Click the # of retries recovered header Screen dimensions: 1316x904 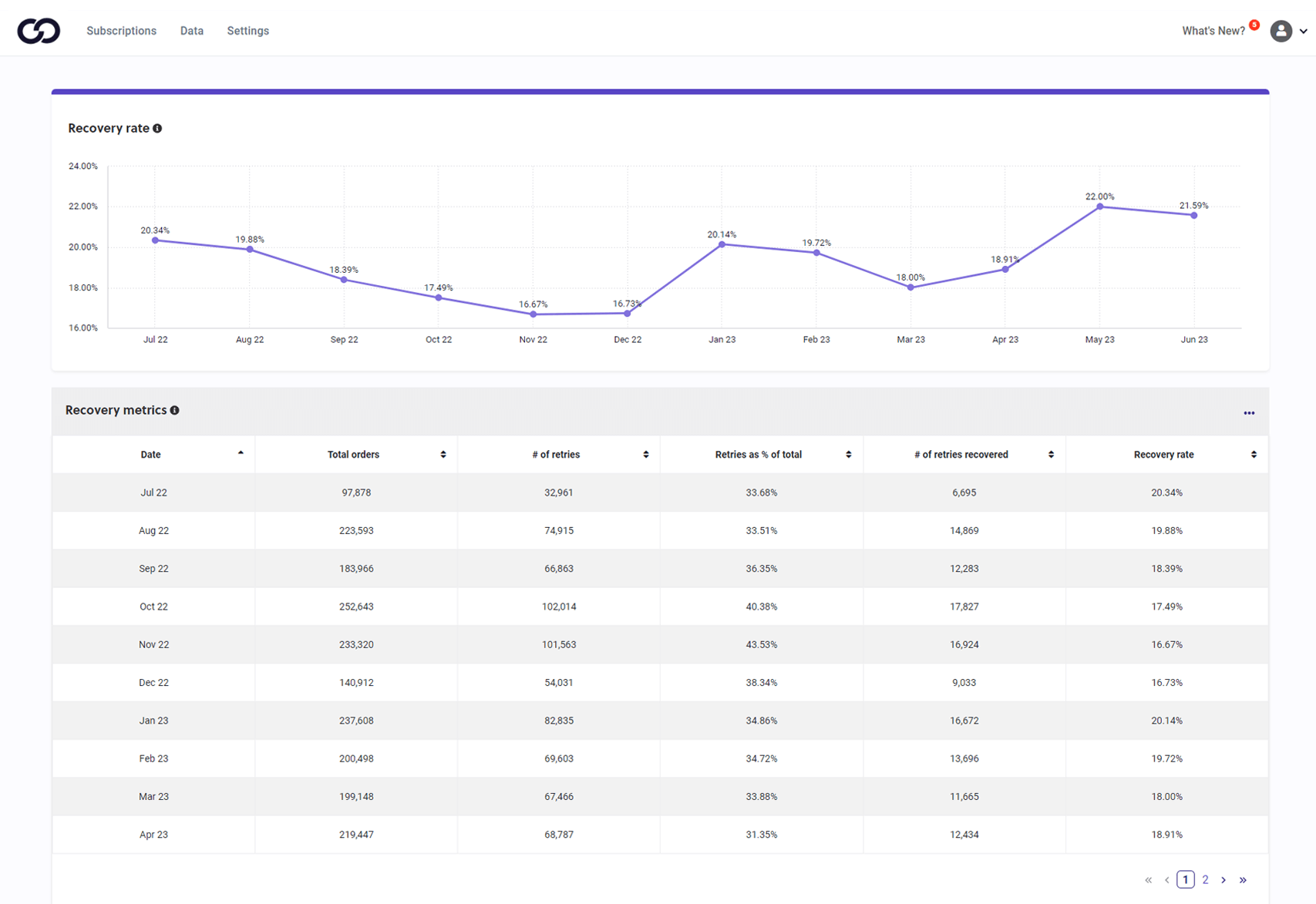964,455
